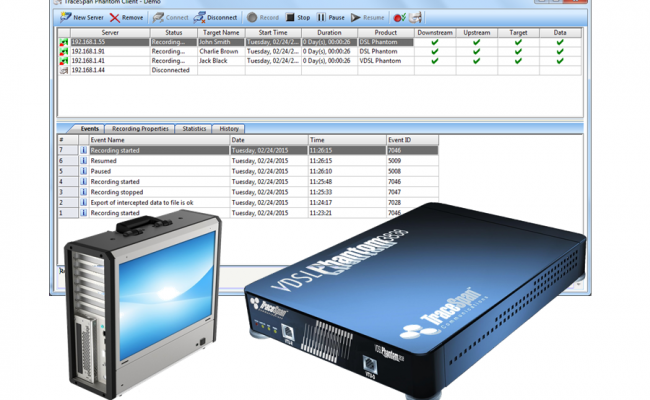The image size is (650, 400).
Task: Select disconnected server 192.168.1.44
Action: (319, 70)
